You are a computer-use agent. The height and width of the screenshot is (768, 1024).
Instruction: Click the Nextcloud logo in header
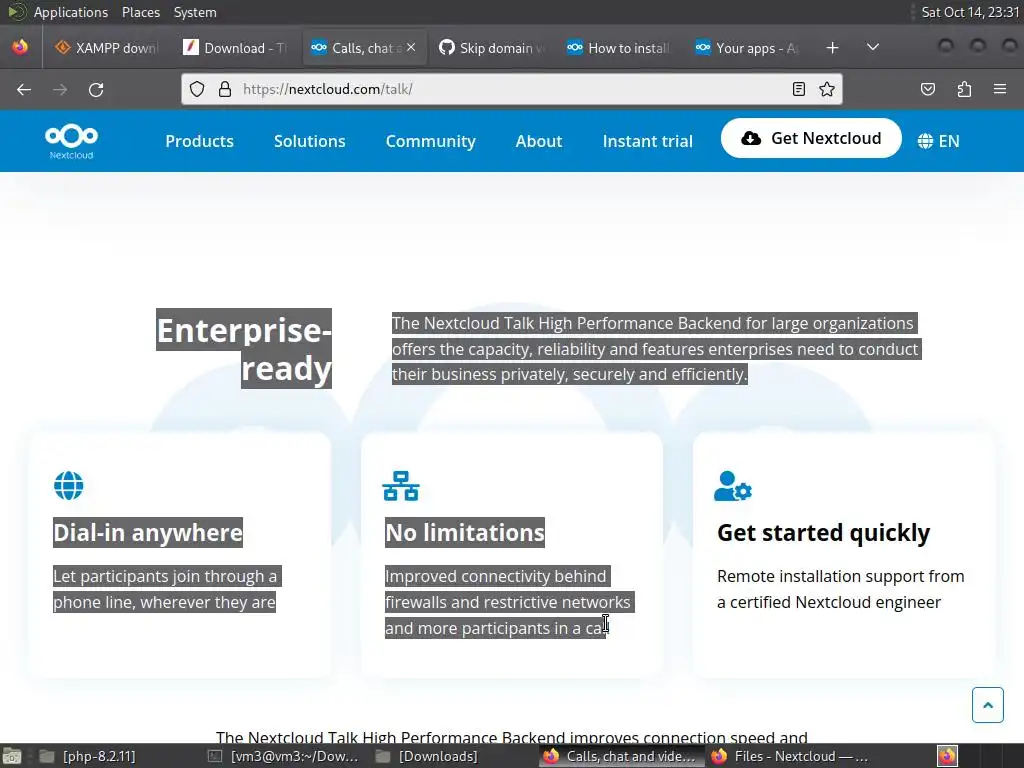pyautogui.click(x=71, y=141)
